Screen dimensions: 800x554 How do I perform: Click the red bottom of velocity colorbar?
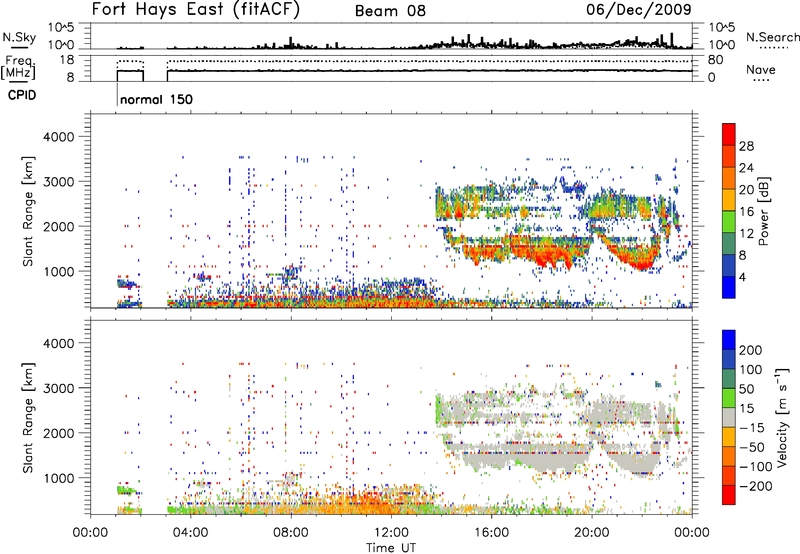(x=729, y=495)
